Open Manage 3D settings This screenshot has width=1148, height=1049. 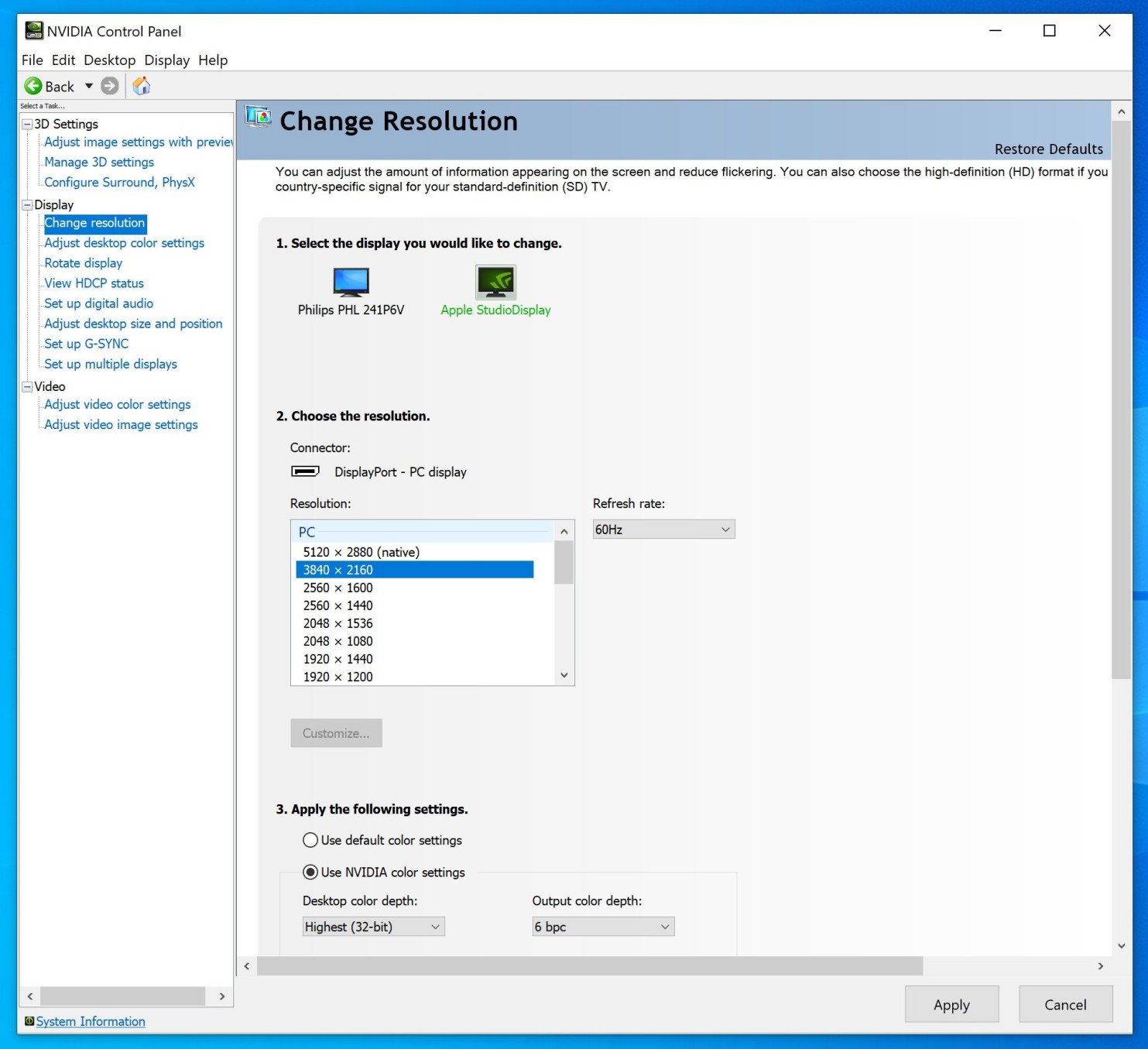coord(99,163)
